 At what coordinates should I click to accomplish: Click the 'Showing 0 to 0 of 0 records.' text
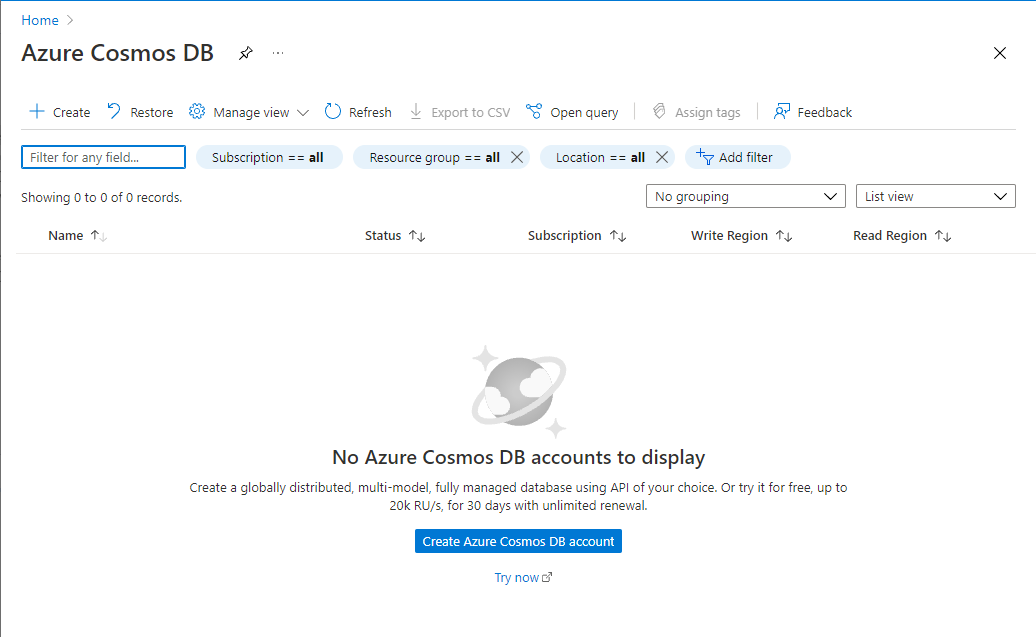click(x=101, y=198)
